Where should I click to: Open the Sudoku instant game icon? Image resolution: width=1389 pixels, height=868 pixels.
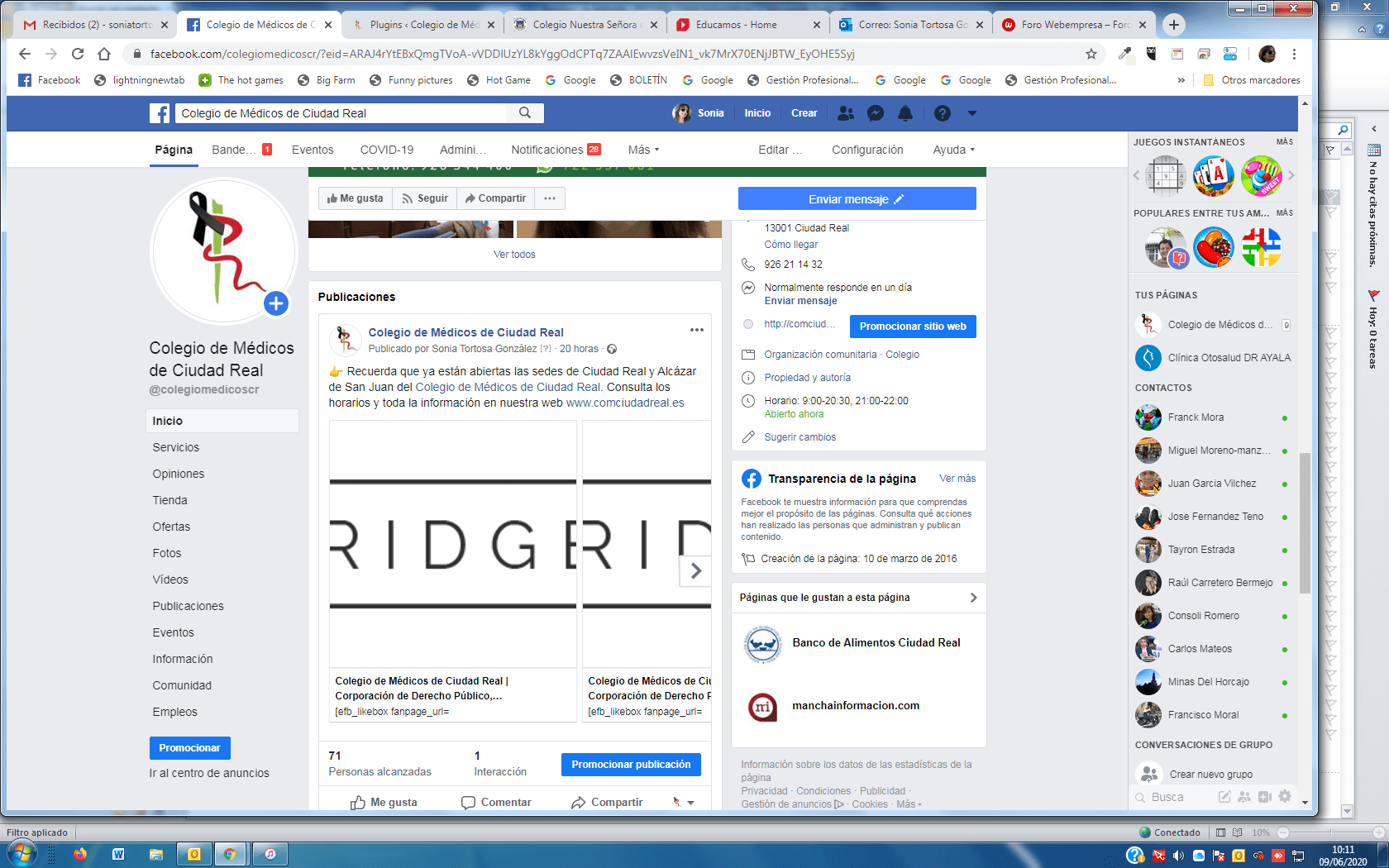(1166, 176)
